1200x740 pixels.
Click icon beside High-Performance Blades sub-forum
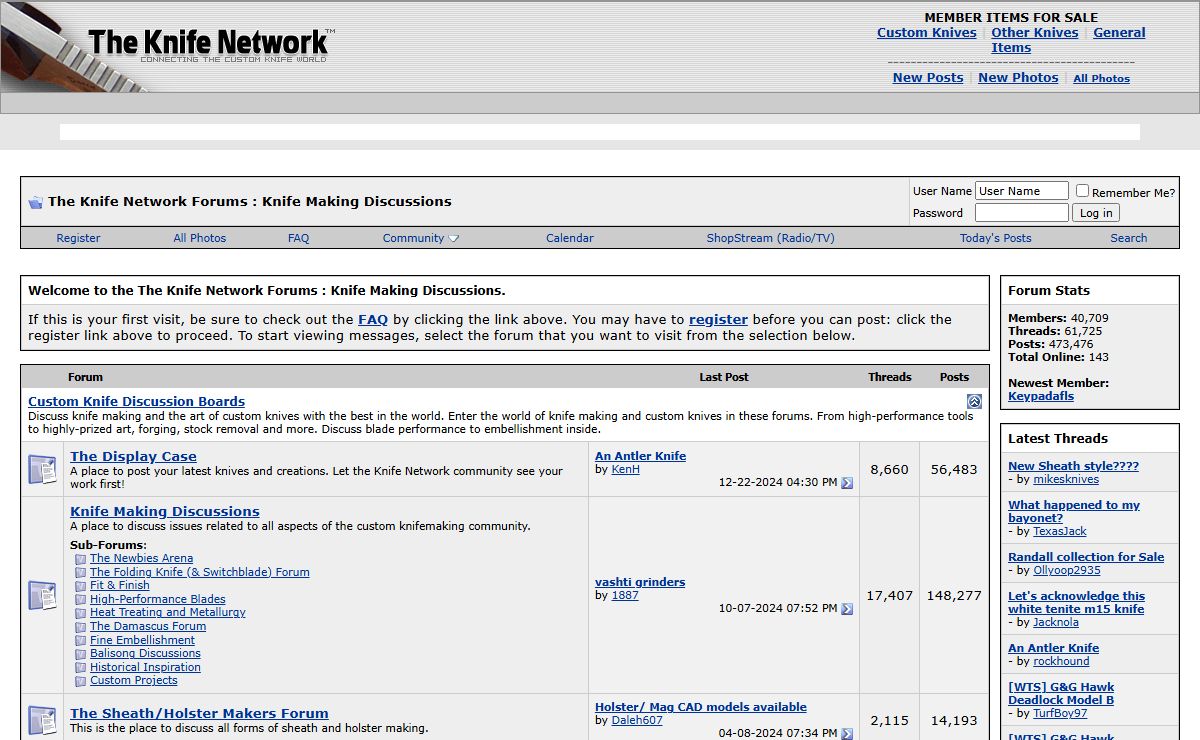click(x=81, y=600)
